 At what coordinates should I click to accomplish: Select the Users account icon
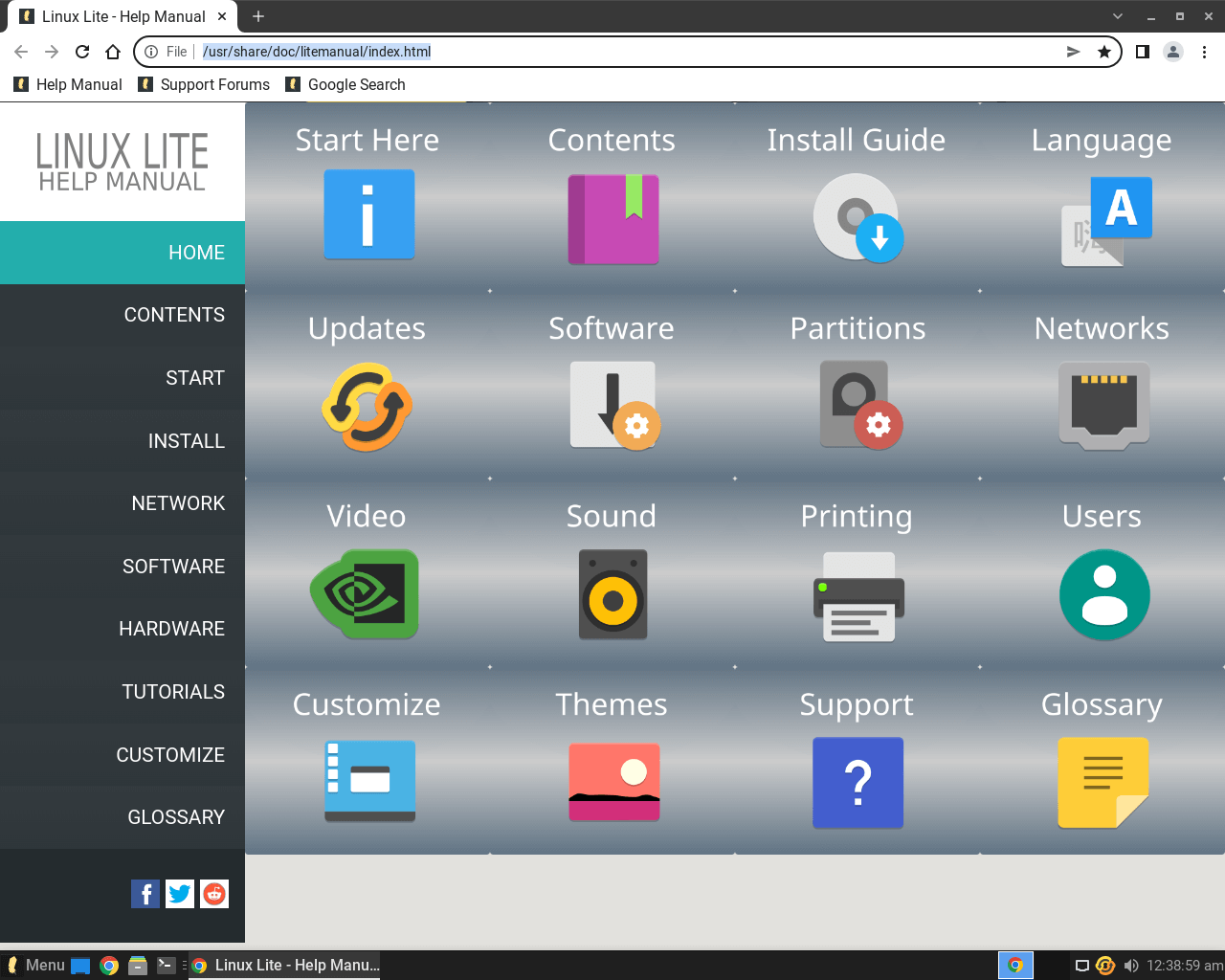coord(1103,593)
